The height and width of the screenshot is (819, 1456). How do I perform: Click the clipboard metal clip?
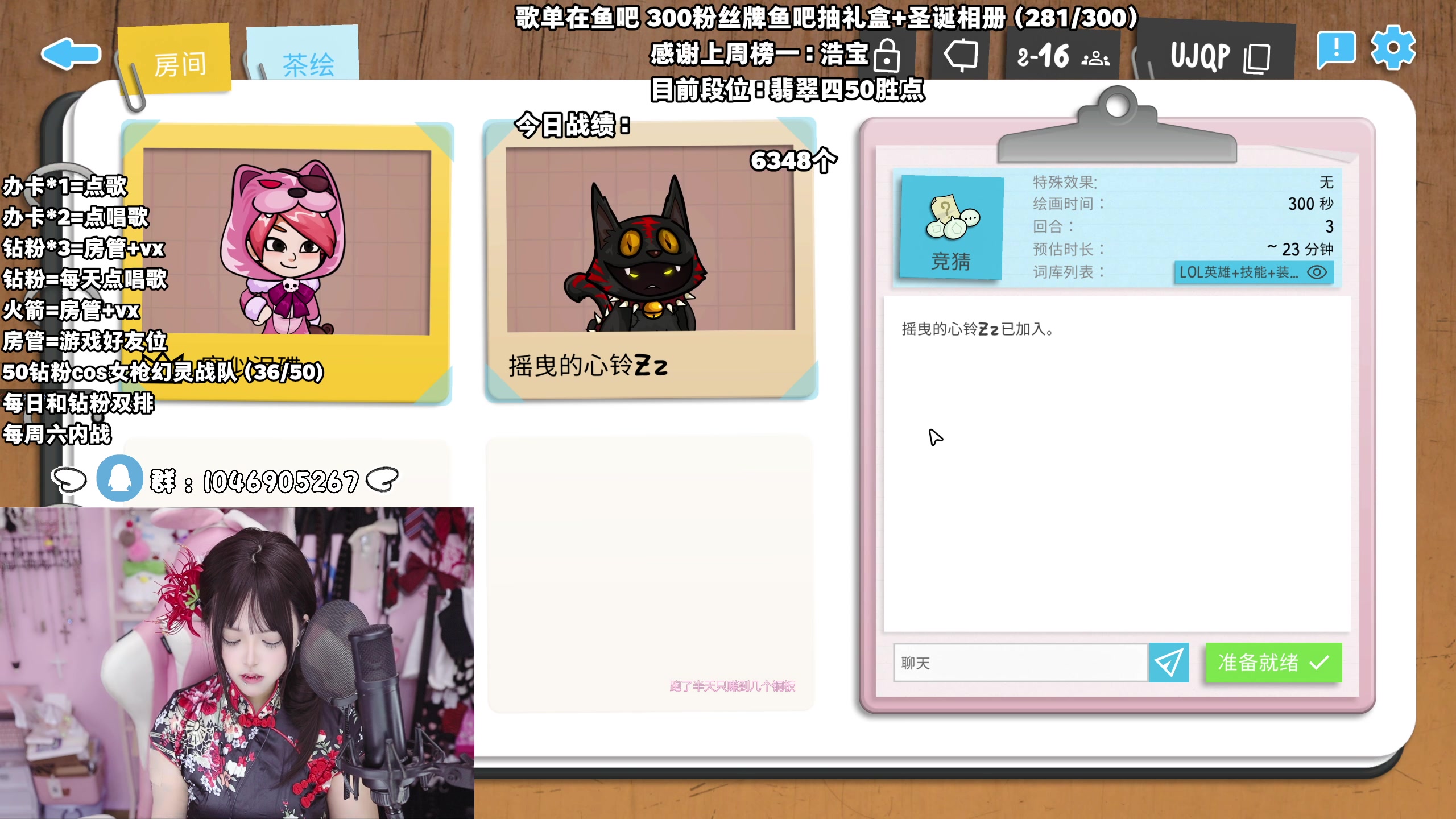[x=1117, y=125]
